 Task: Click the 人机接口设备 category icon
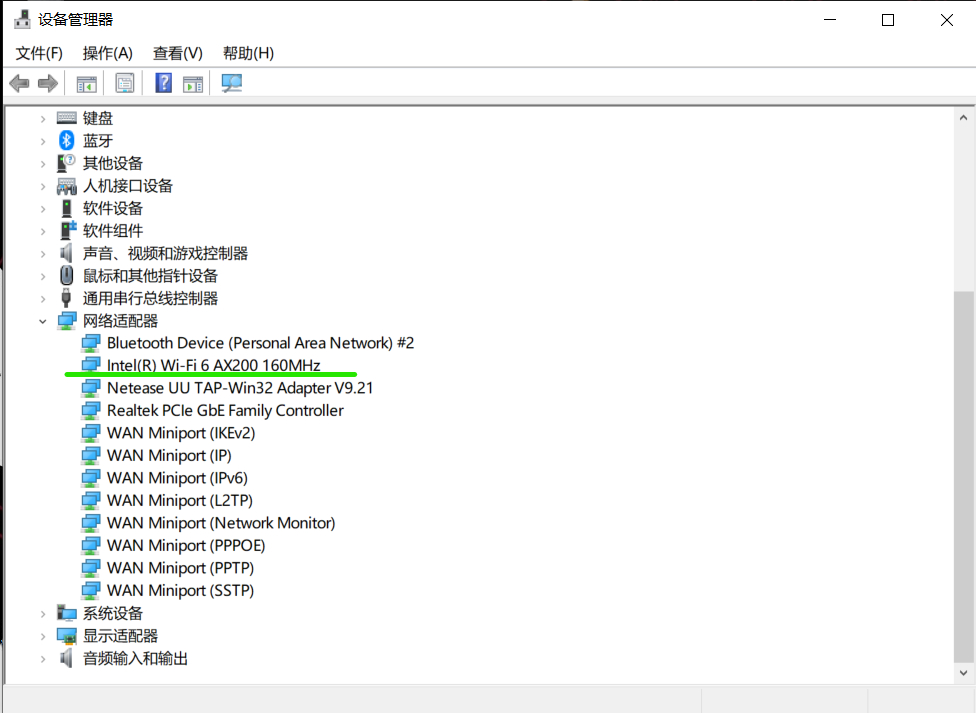[x=67, y=186]
